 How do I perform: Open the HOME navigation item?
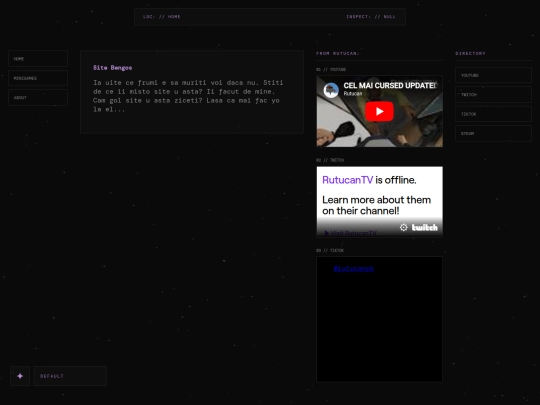click(38, 59)
